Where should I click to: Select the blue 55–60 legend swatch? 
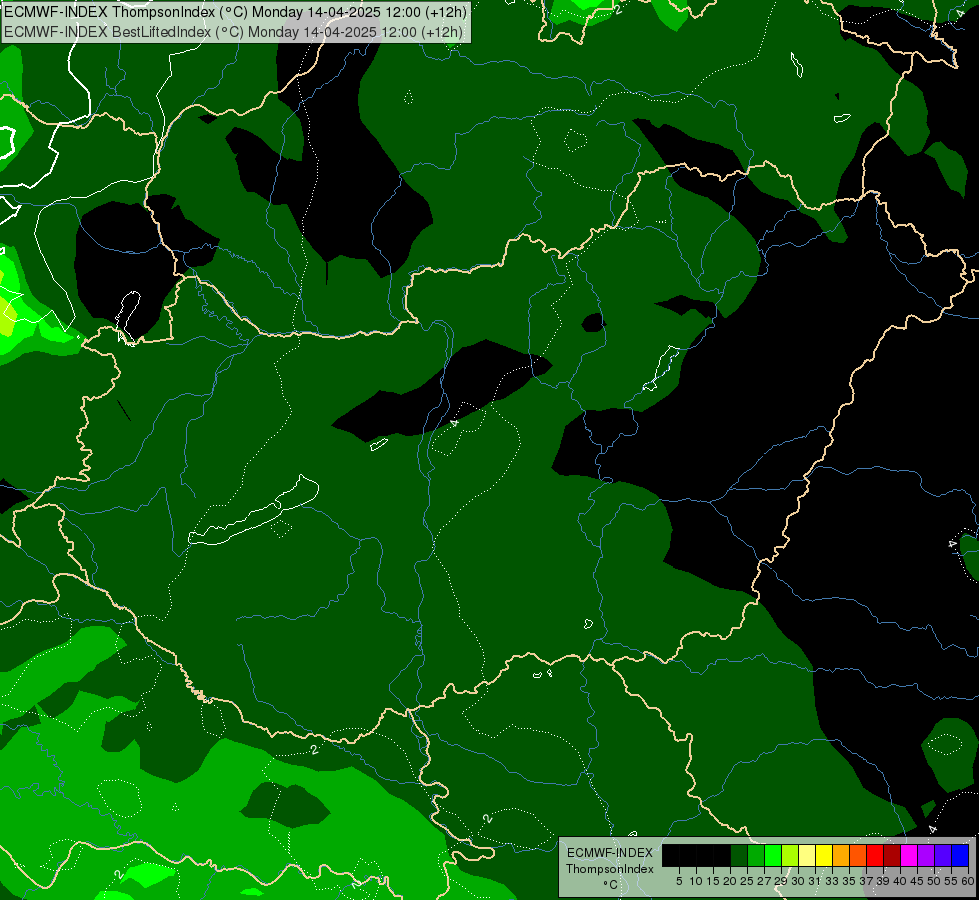960,855
